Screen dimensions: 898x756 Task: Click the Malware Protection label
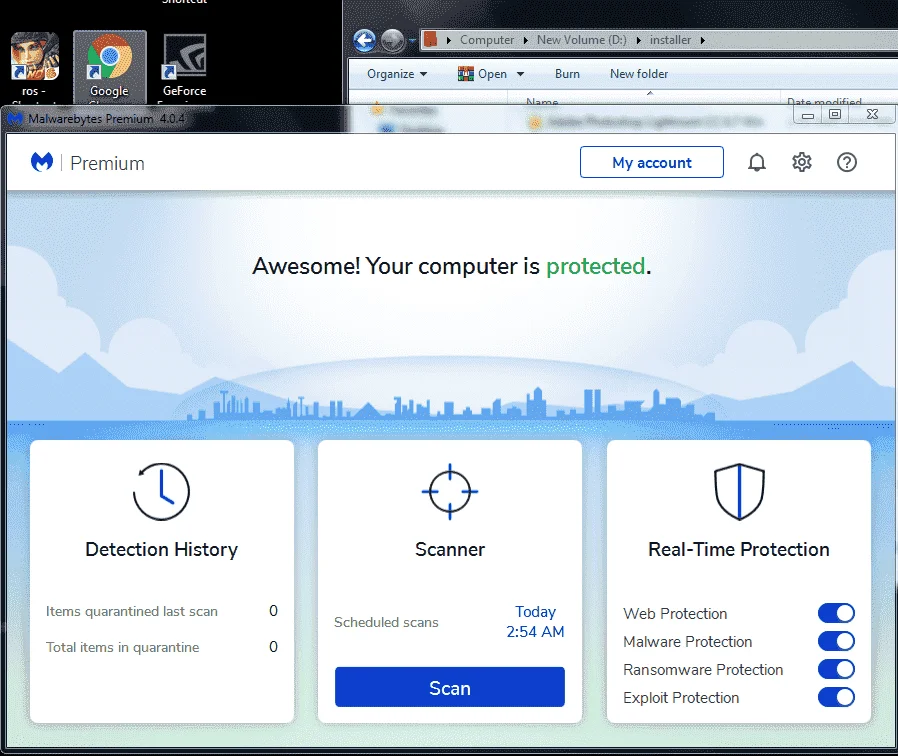pyautogui.click(x=687, y=642)
